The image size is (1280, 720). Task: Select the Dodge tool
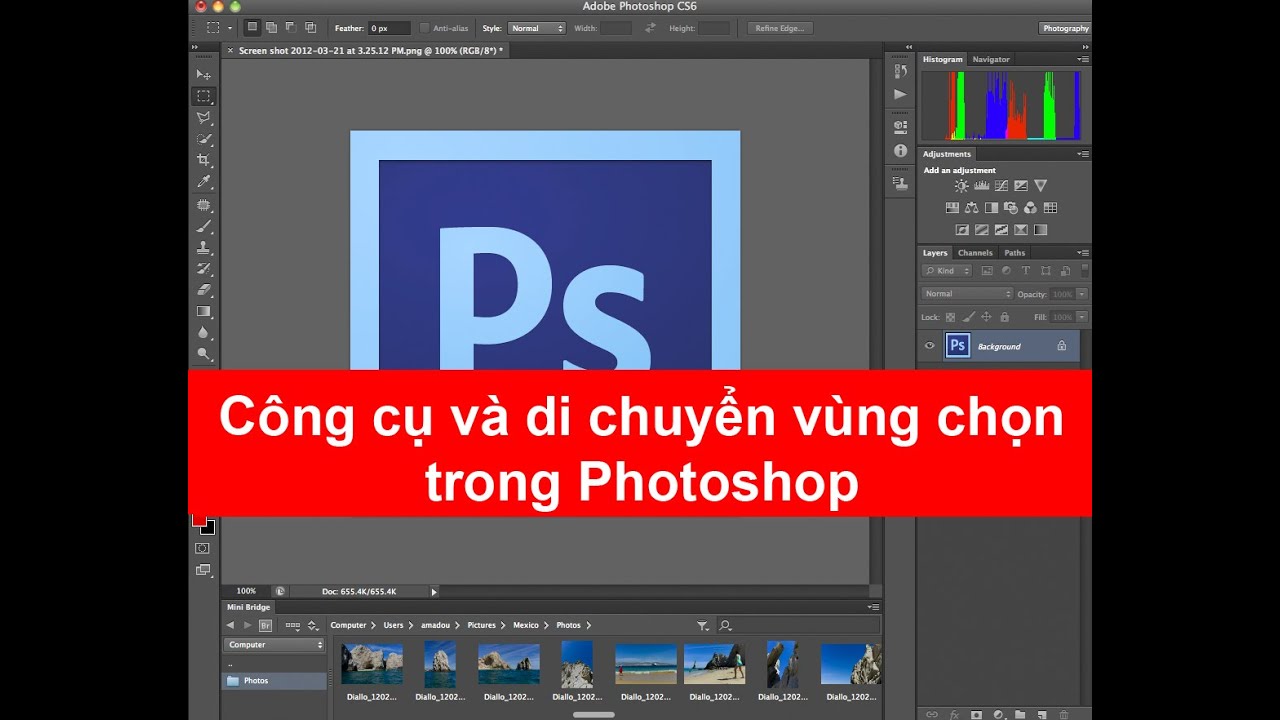coord(203,353)
